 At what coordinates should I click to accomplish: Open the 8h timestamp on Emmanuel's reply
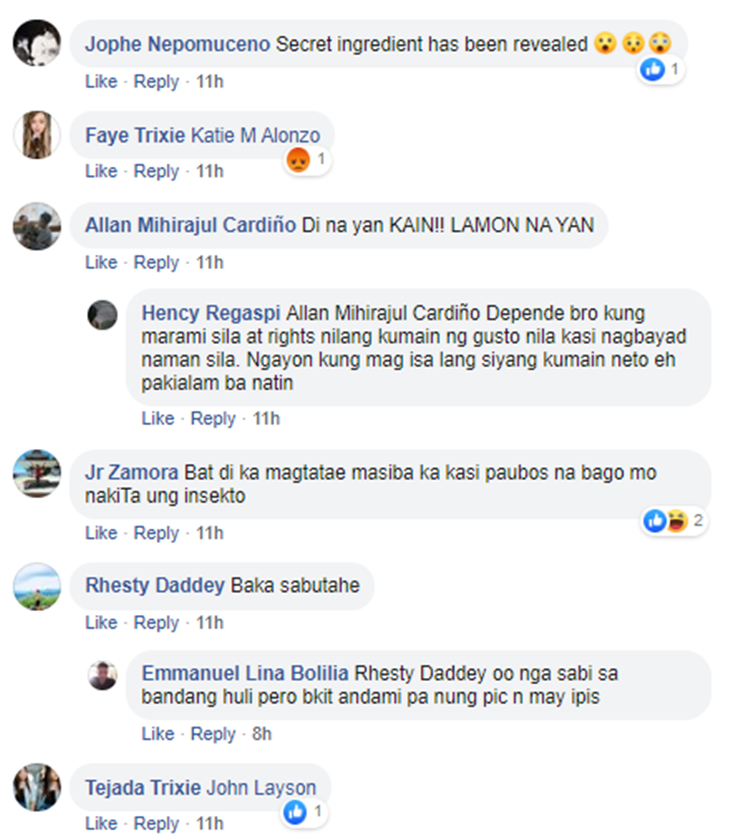[262, 734]
